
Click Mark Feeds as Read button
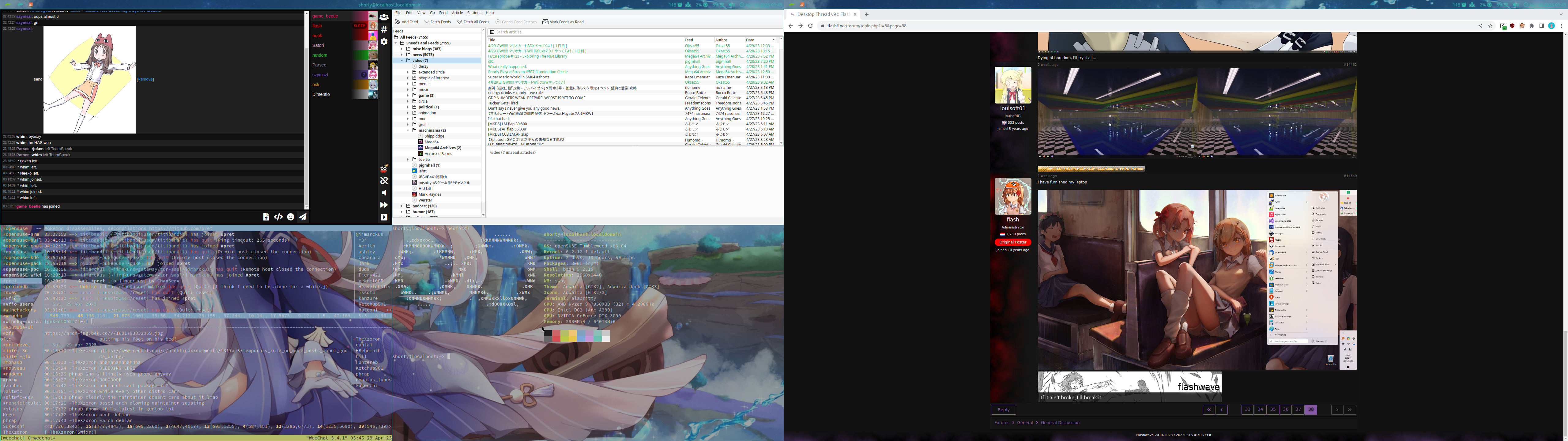(x=563, y=22)
